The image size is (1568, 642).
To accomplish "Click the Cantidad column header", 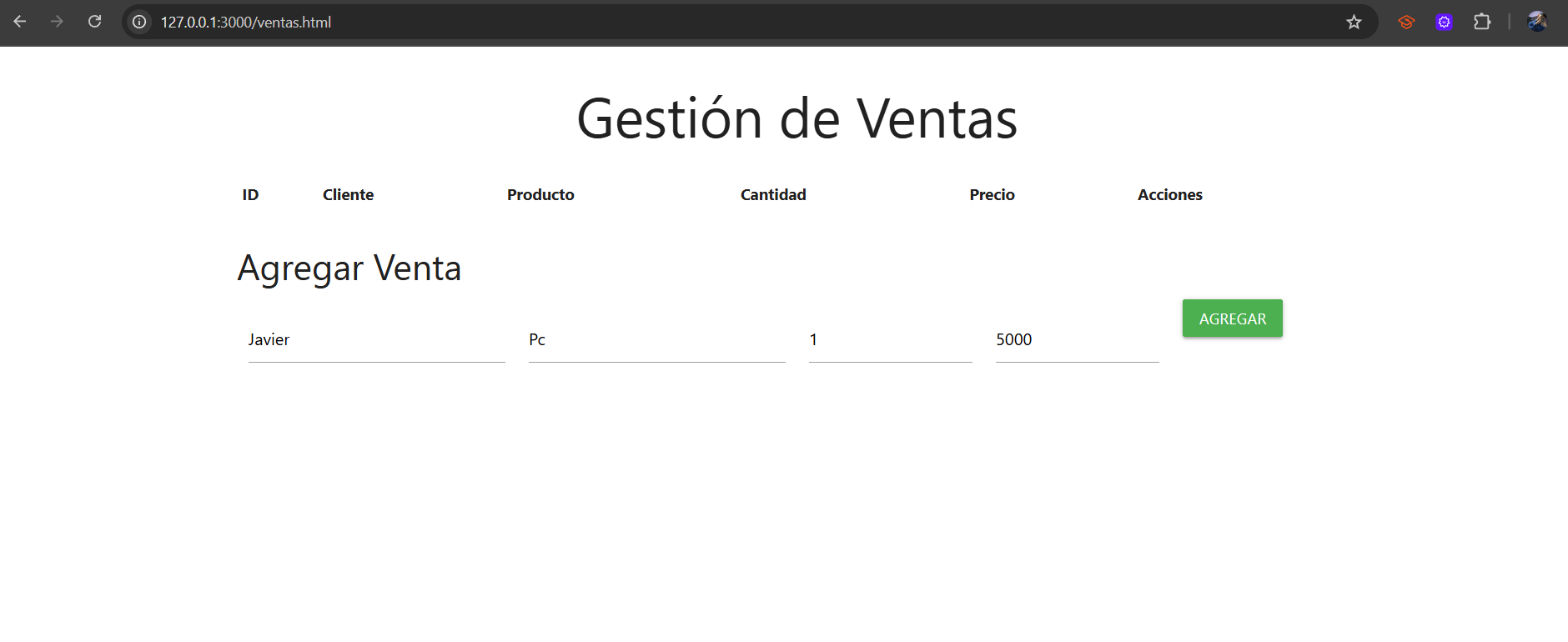I will click(x=773, y=194).
